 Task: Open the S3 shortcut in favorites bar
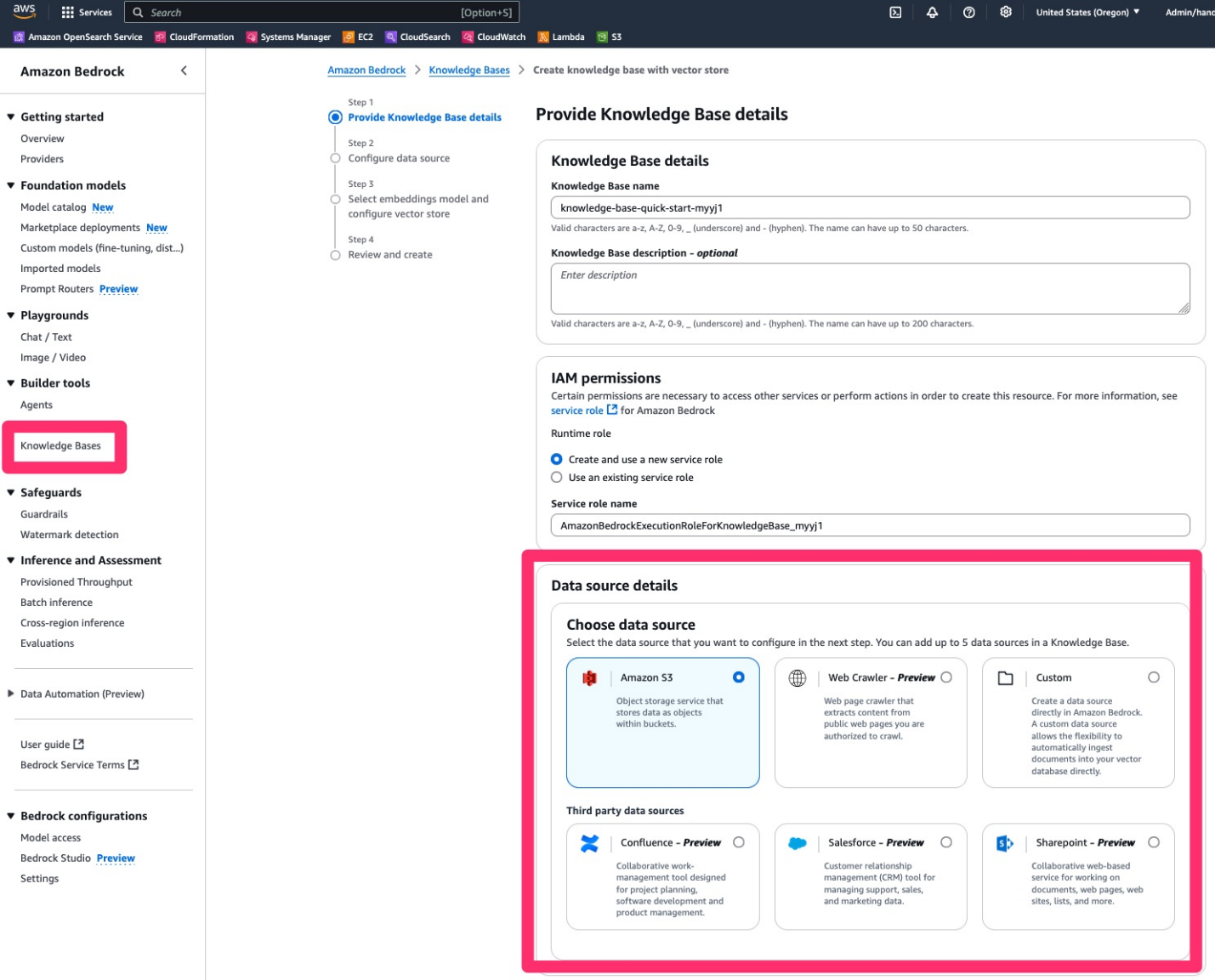[x=610, y=37]
